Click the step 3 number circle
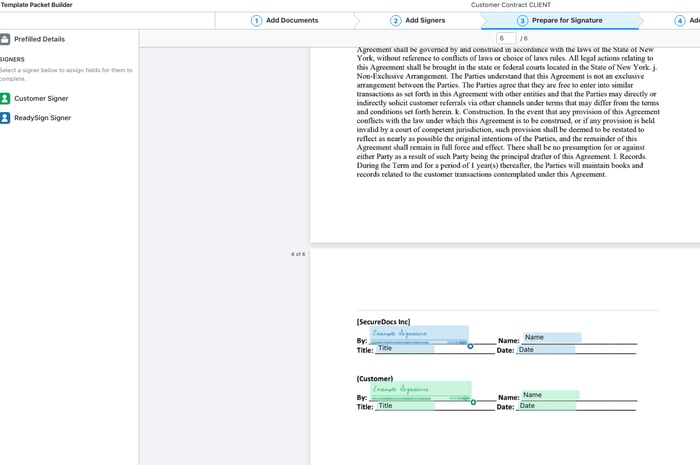The image size is (700, 465). [x=522, y=21]
